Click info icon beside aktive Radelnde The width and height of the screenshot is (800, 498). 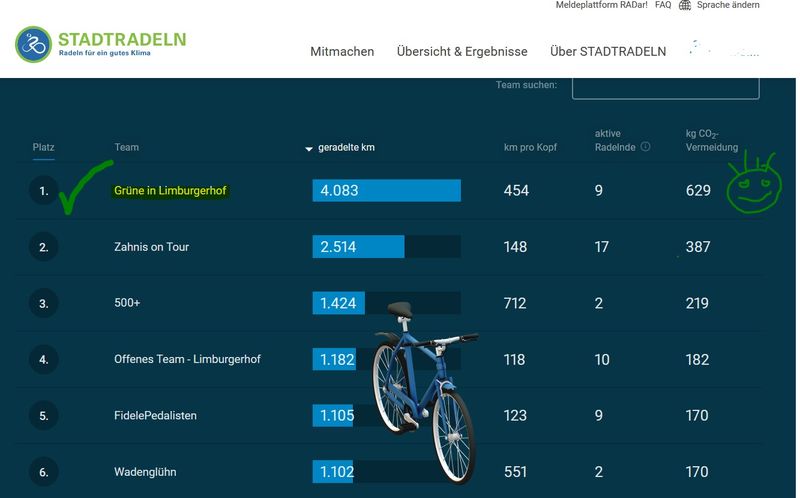point(645,147)
